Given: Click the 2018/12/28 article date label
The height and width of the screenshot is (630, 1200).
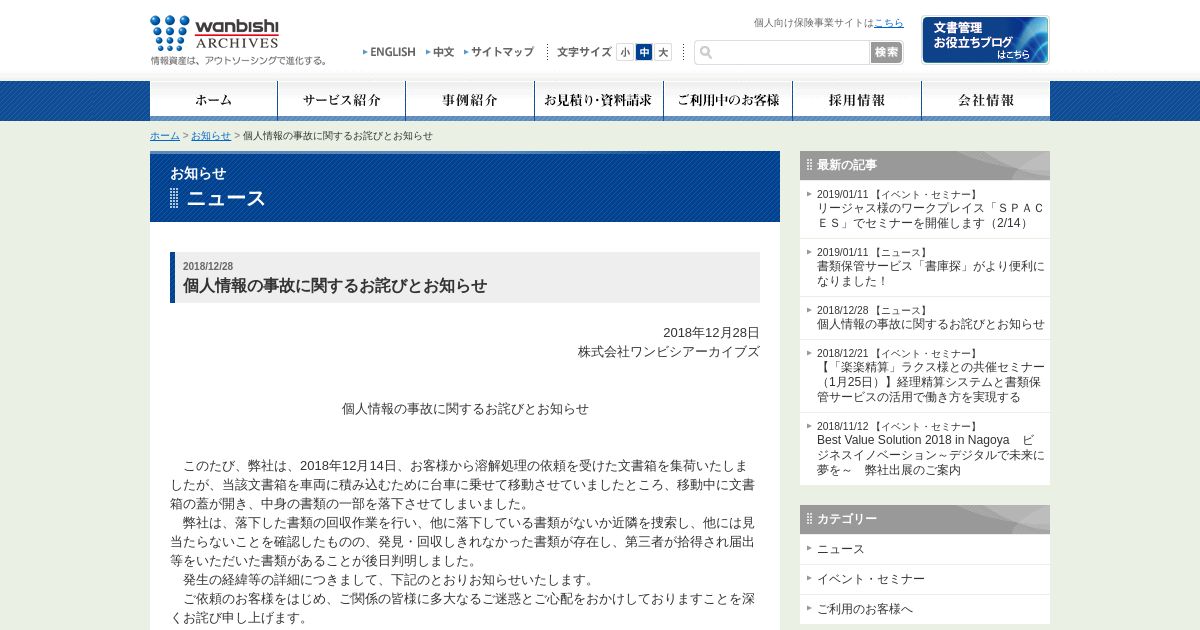Looking at the screenshot, I should click(x=208, y=266).
